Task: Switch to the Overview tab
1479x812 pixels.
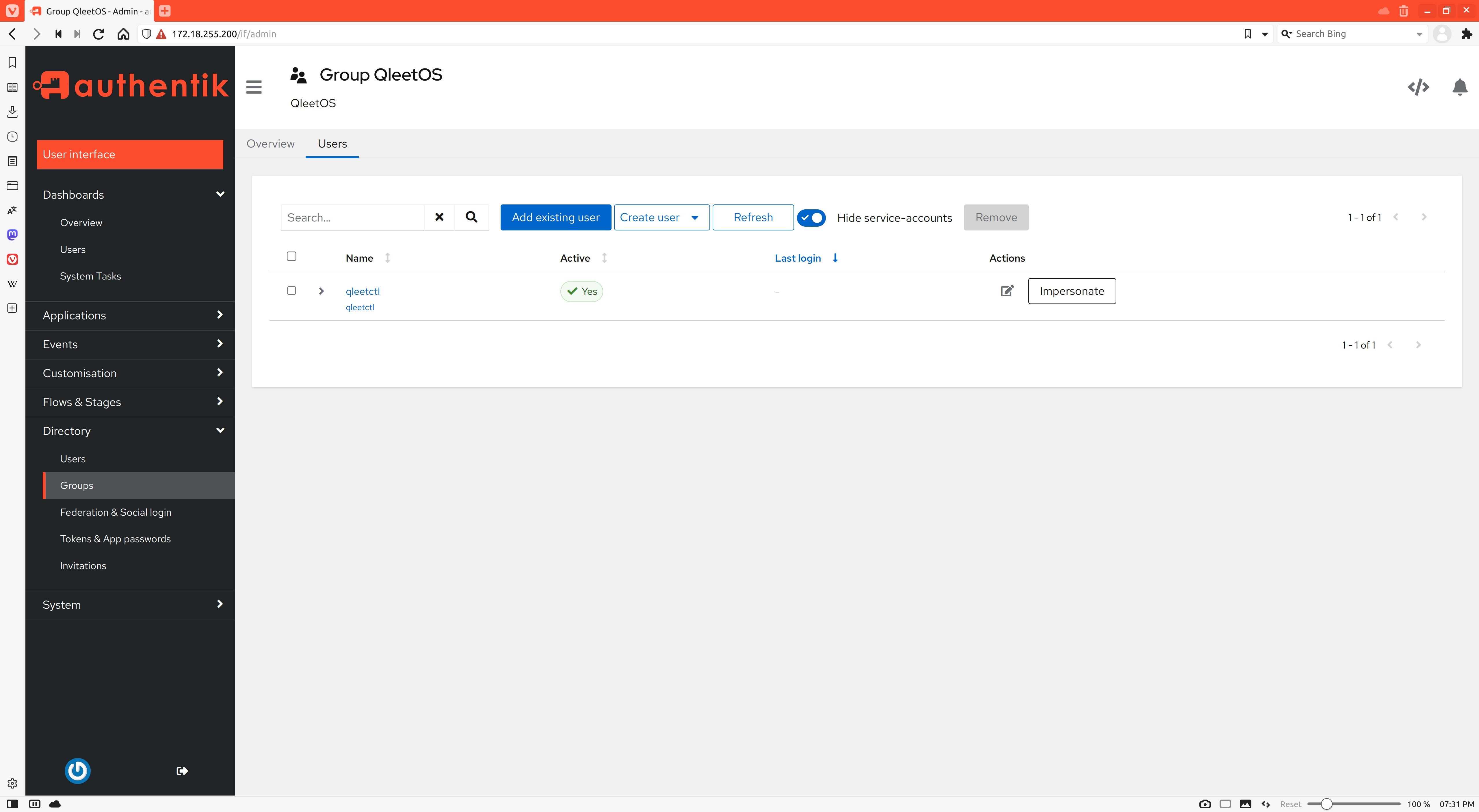Action: (270, 144)
